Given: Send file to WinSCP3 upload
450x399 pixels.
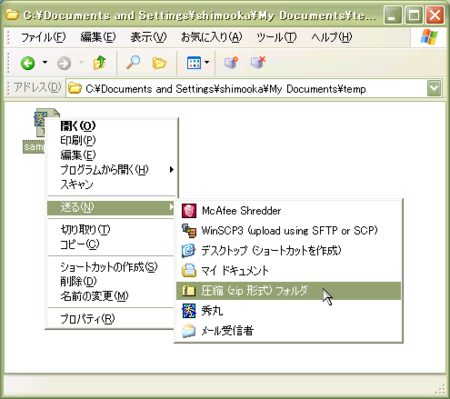Looking at the screenshot, I should pos(288,231).
